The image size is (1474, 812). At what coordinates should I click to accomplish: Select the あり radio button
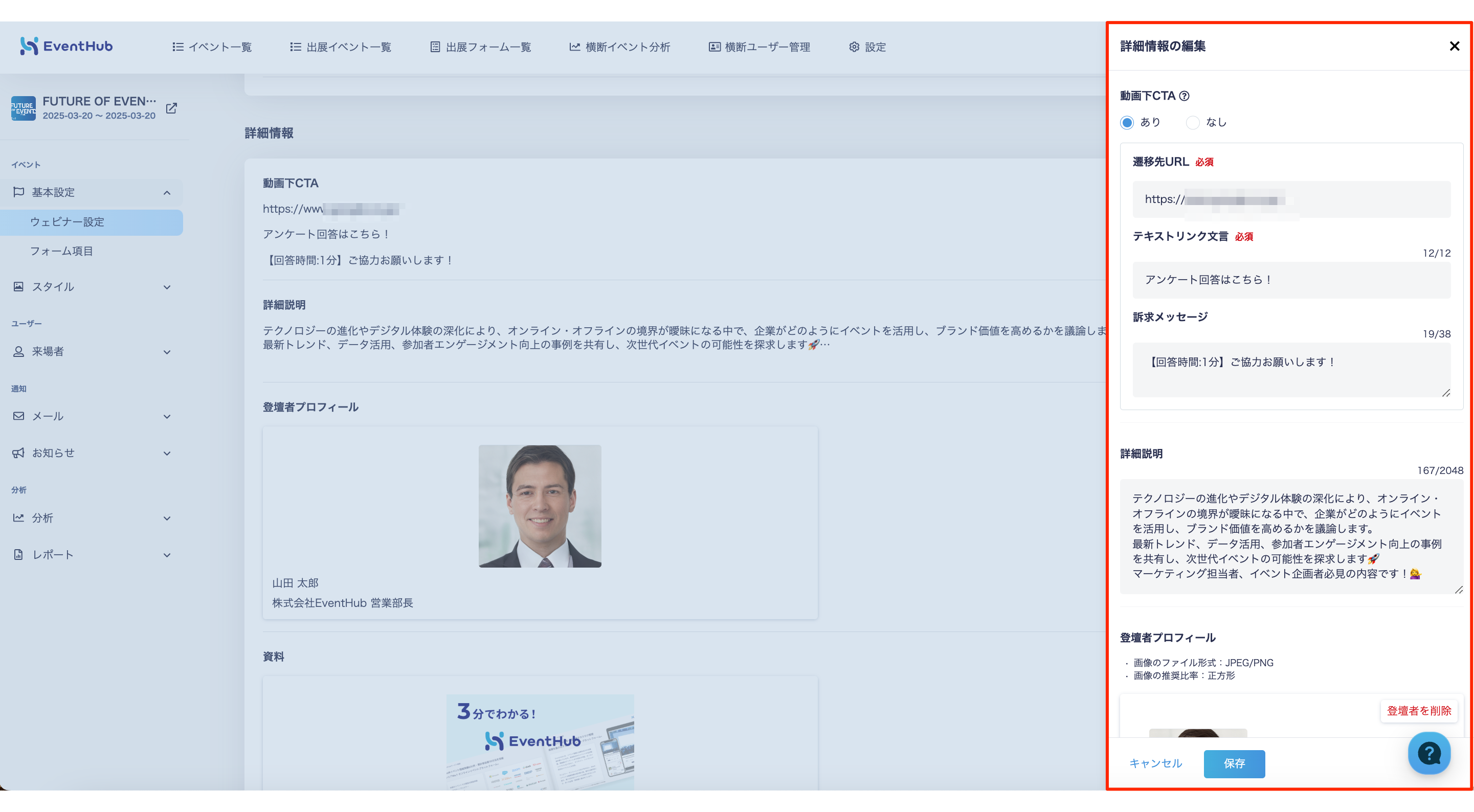coord(1127,122)
